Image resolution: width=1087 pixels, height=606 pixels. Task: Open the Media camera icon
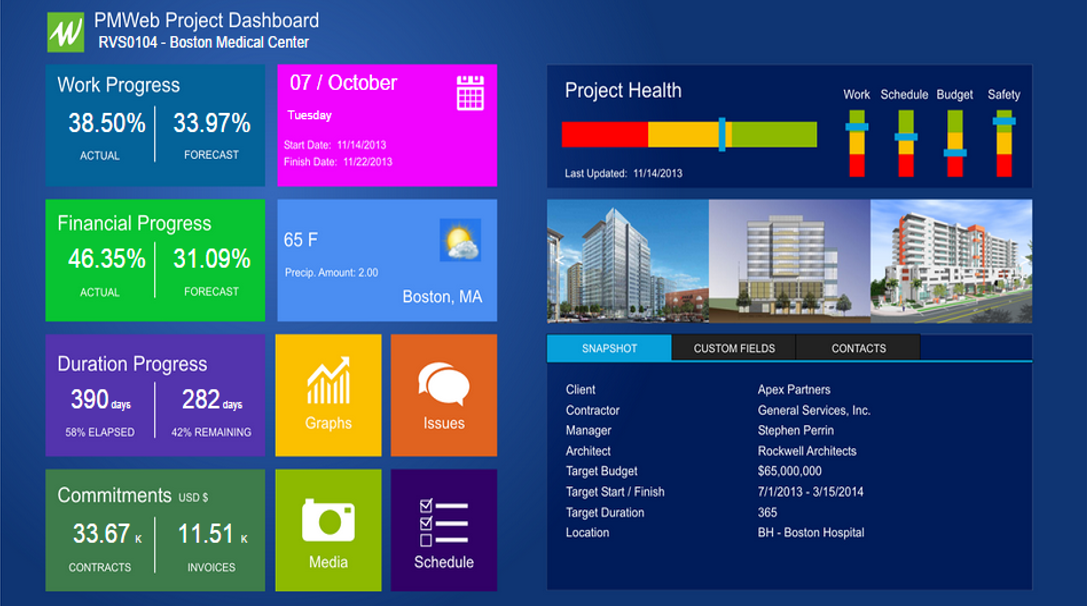click(x=329, y=520)
